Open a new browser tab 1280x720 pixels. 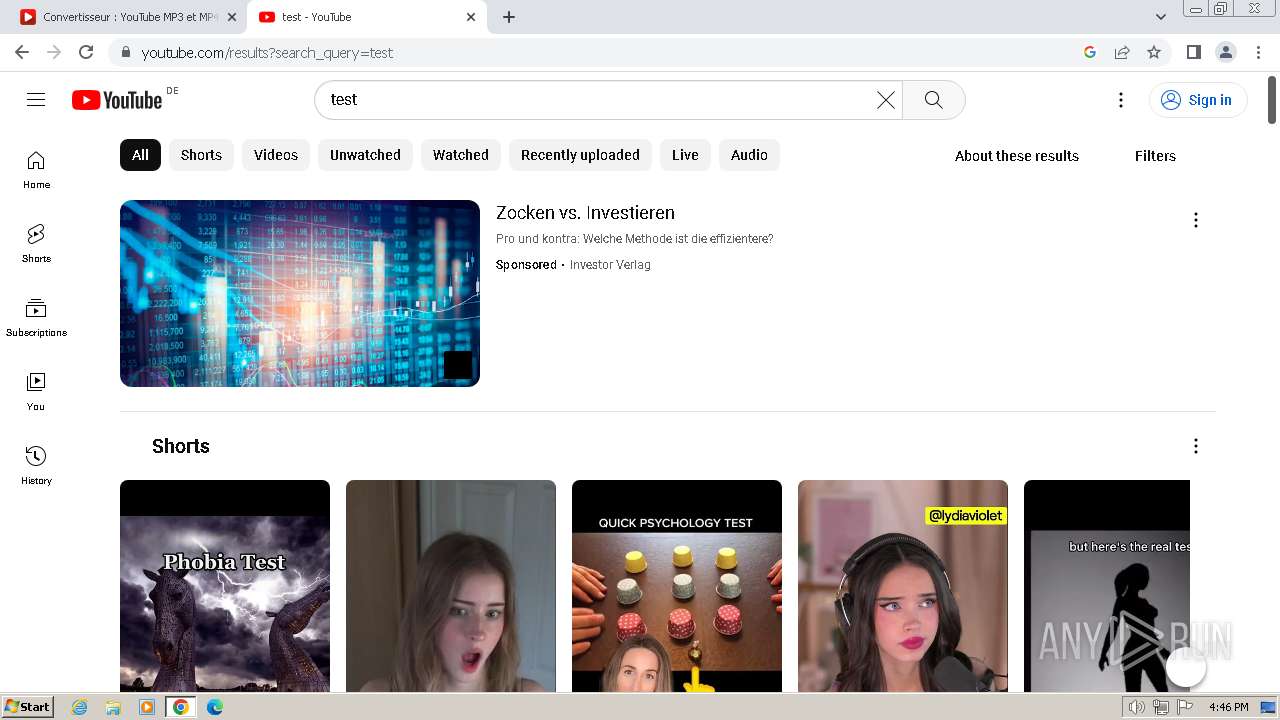tap(509, 17)
